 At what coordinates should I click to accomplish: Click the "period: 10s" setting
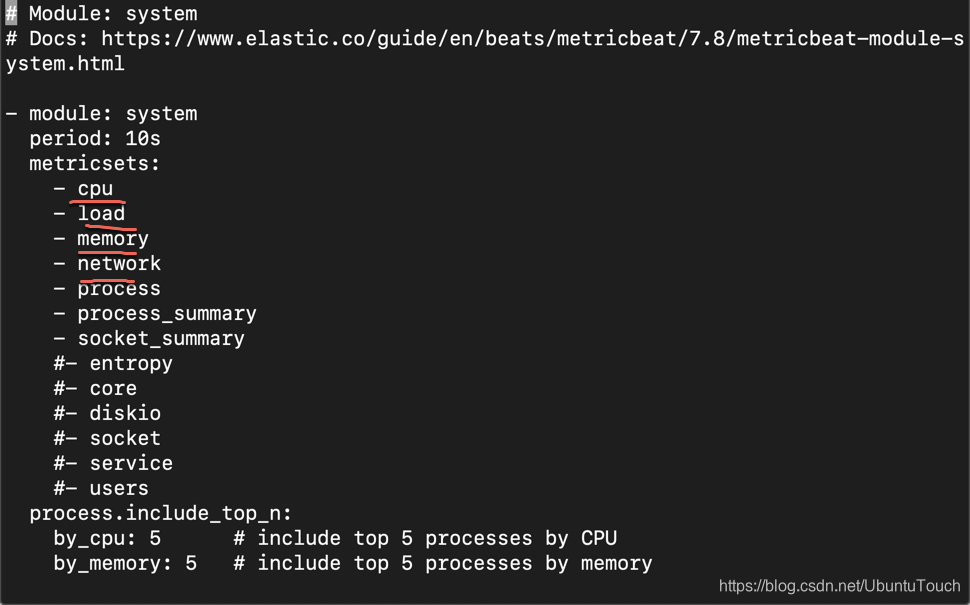95,139
